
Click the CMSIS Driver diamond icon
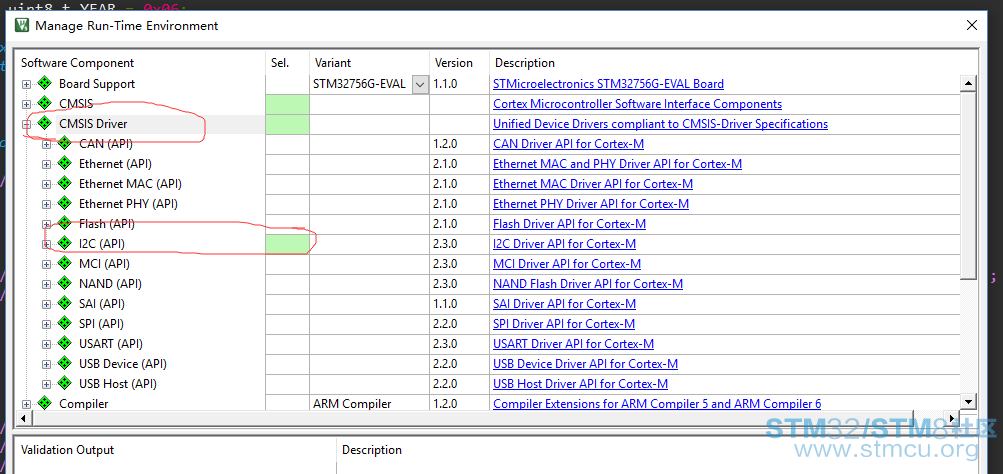point(44,123)
